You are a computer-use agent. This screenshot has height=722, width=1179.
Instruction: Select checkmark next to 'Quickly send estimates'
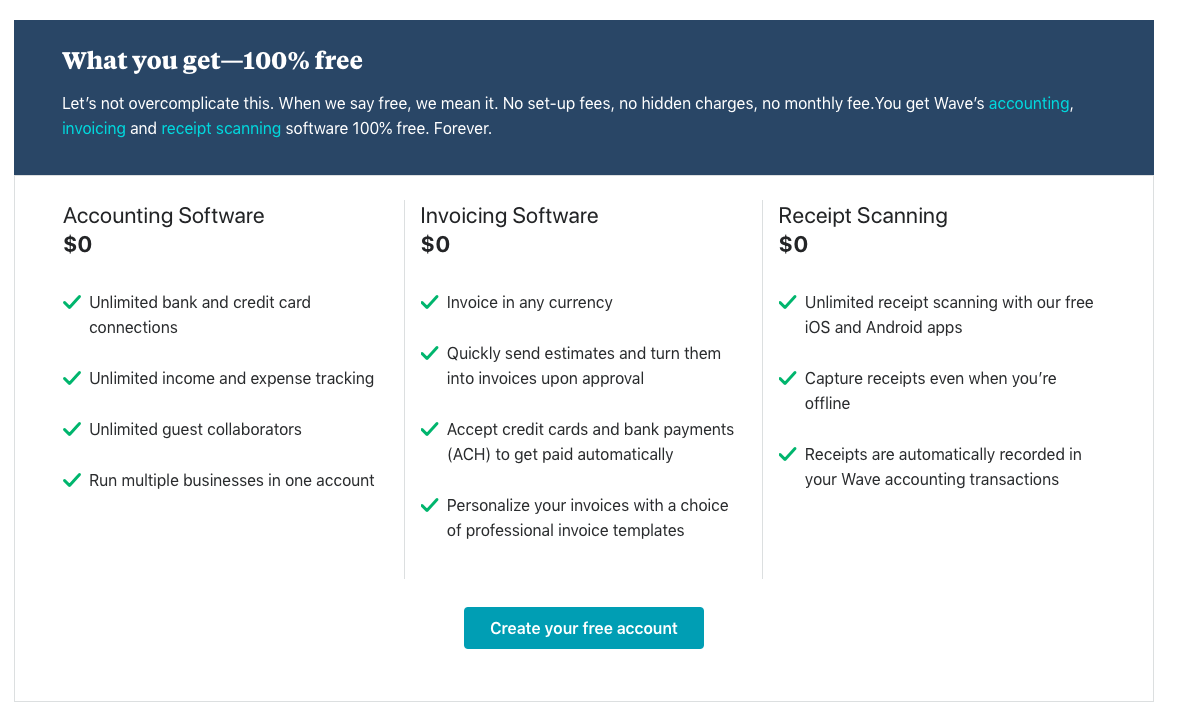429,353
